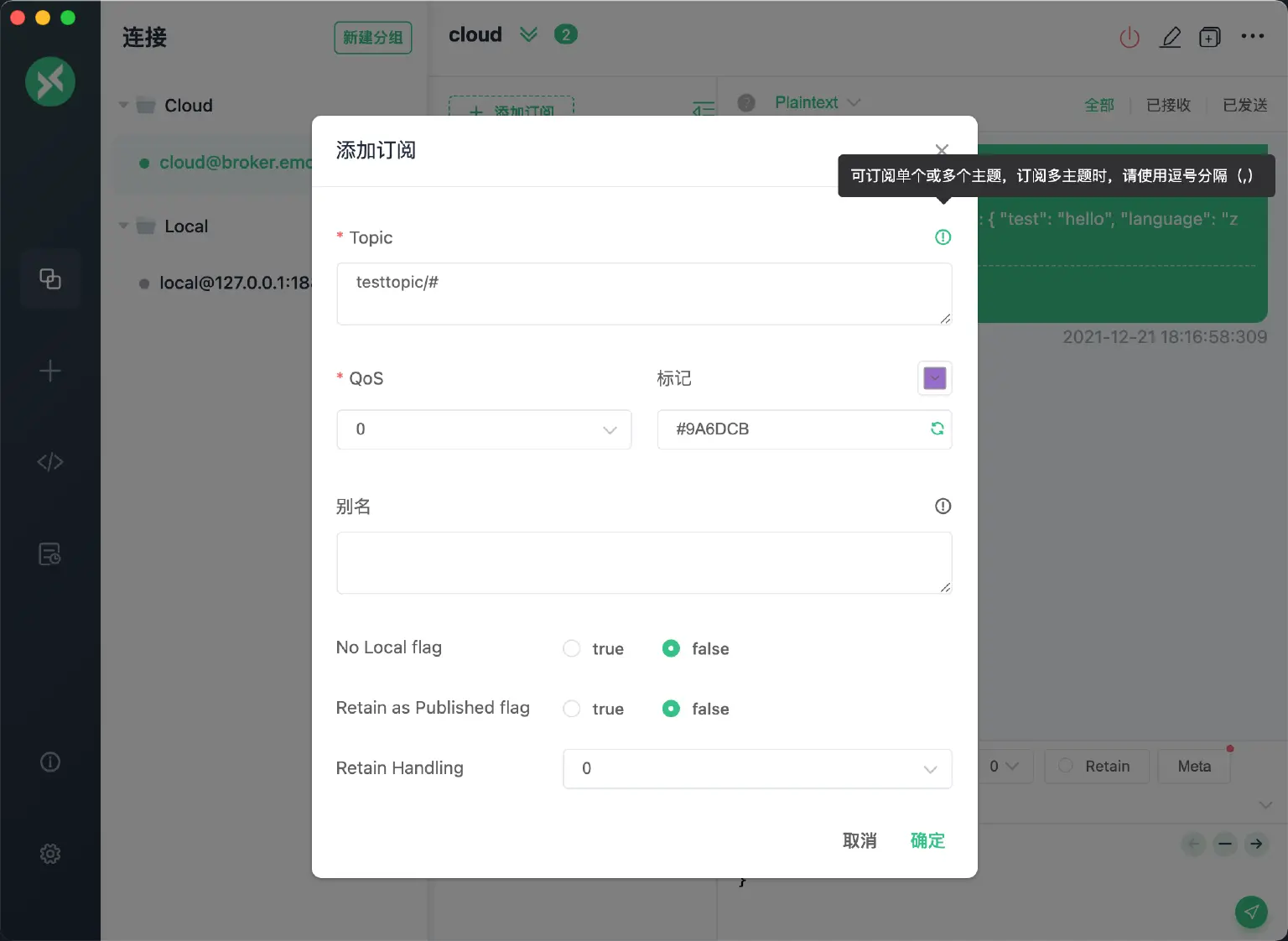
Task: Click the #9A6DCB color input field
Action: coord(804,429)
